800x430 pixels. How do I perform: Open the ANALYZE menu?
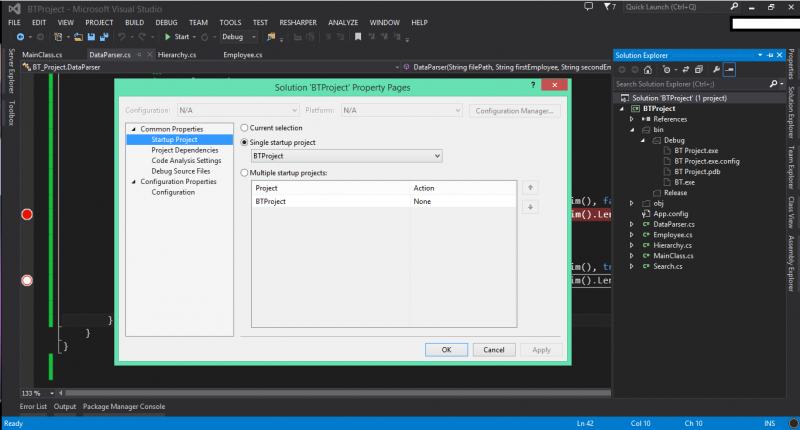343,22
